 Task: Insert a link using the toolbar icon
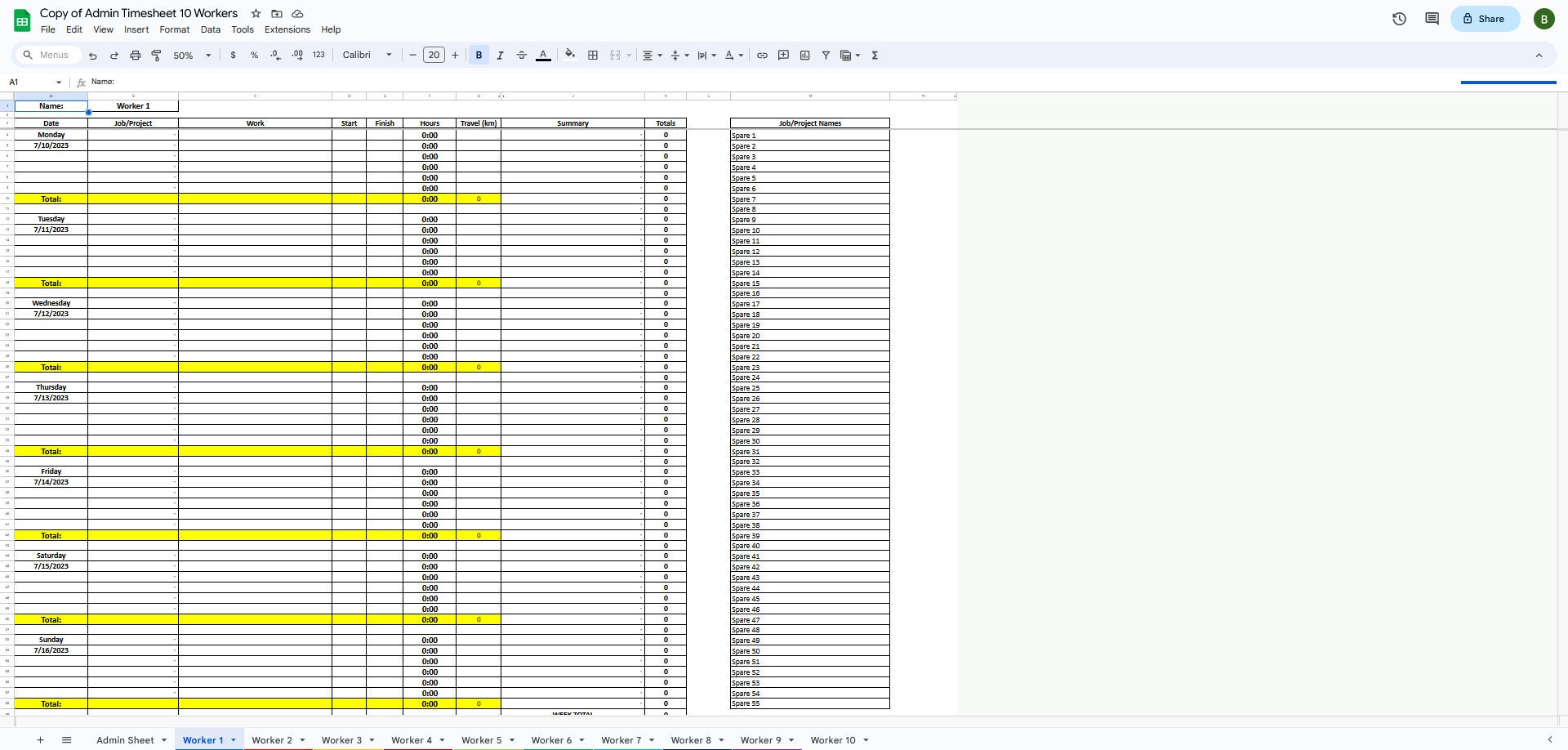(x=762, y=55)
